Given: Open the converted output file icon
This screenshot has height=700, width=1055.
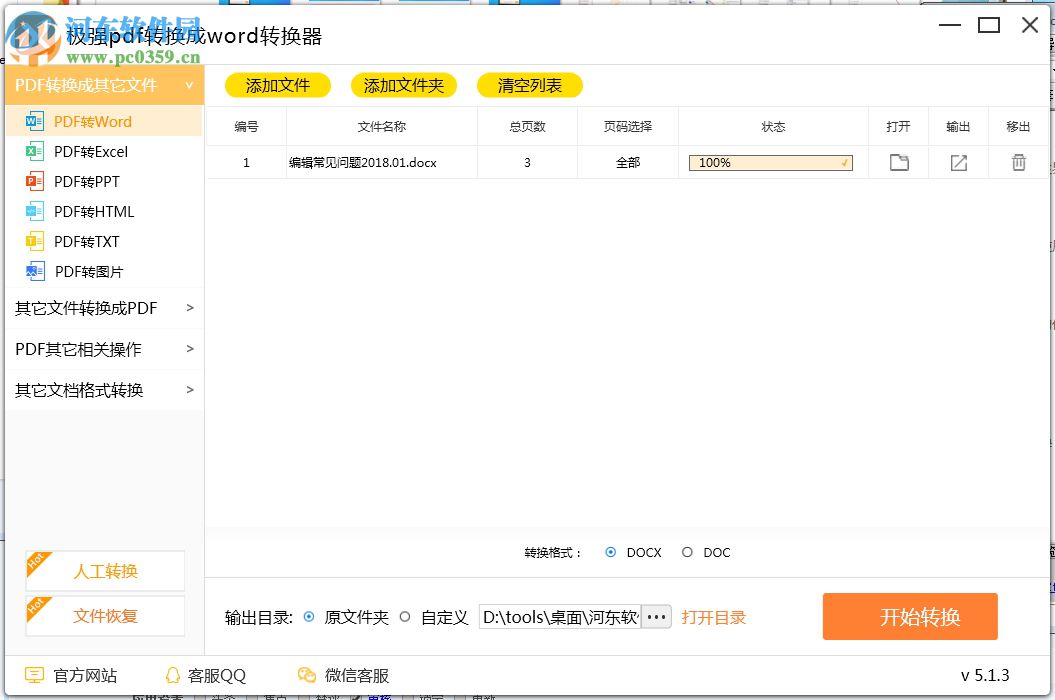Looking at the screenshot, I should coord(958,162).
